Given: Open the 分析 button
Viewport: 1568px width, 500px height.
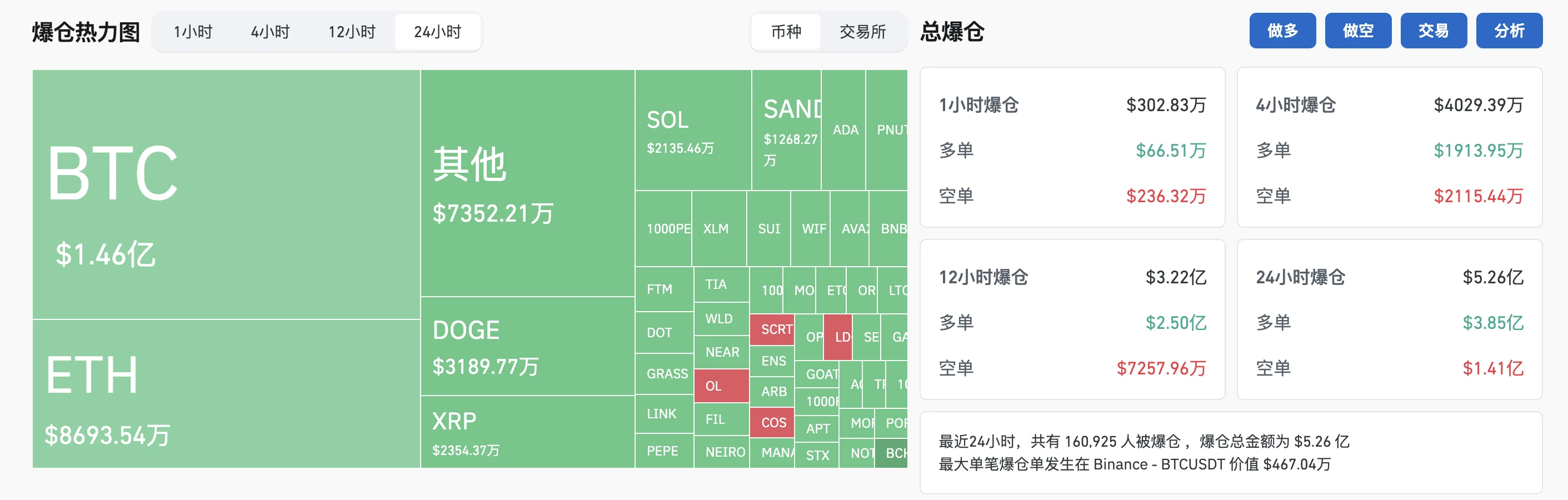Looking at the screenshot, I should point(1509,31).
